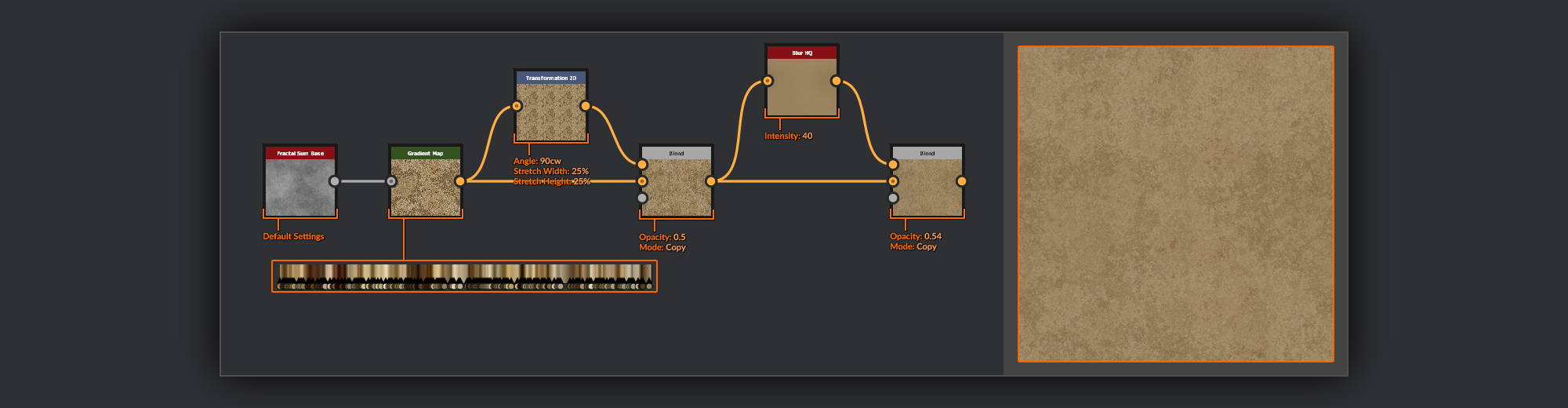Select the Blur HQ node thumbnail
Viewport: 1568px width, 408px height.
coord(802,87)
